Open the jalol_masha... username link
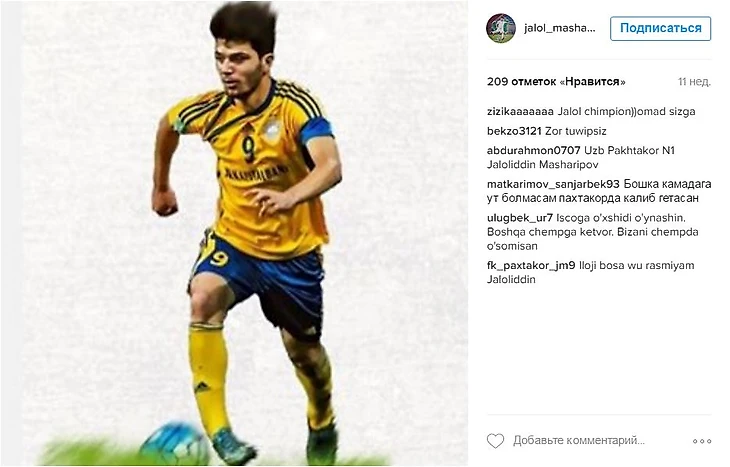The image size is (730, 467). 559,28
